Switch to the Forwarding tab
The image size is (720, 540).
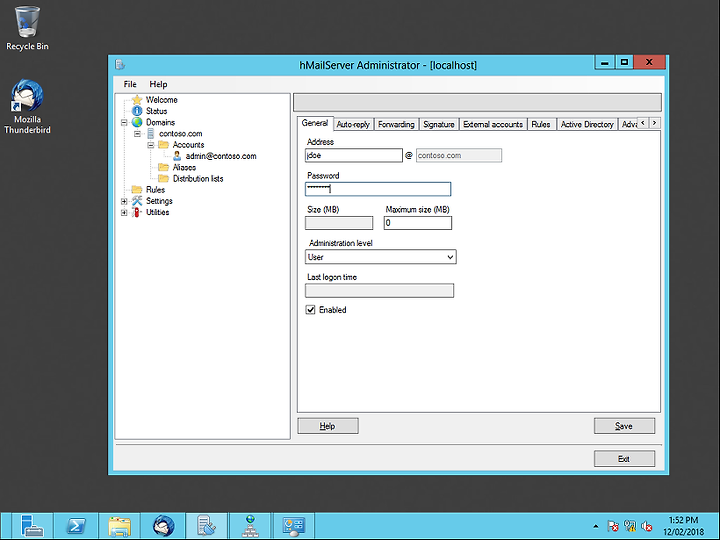tap(396, 124)
